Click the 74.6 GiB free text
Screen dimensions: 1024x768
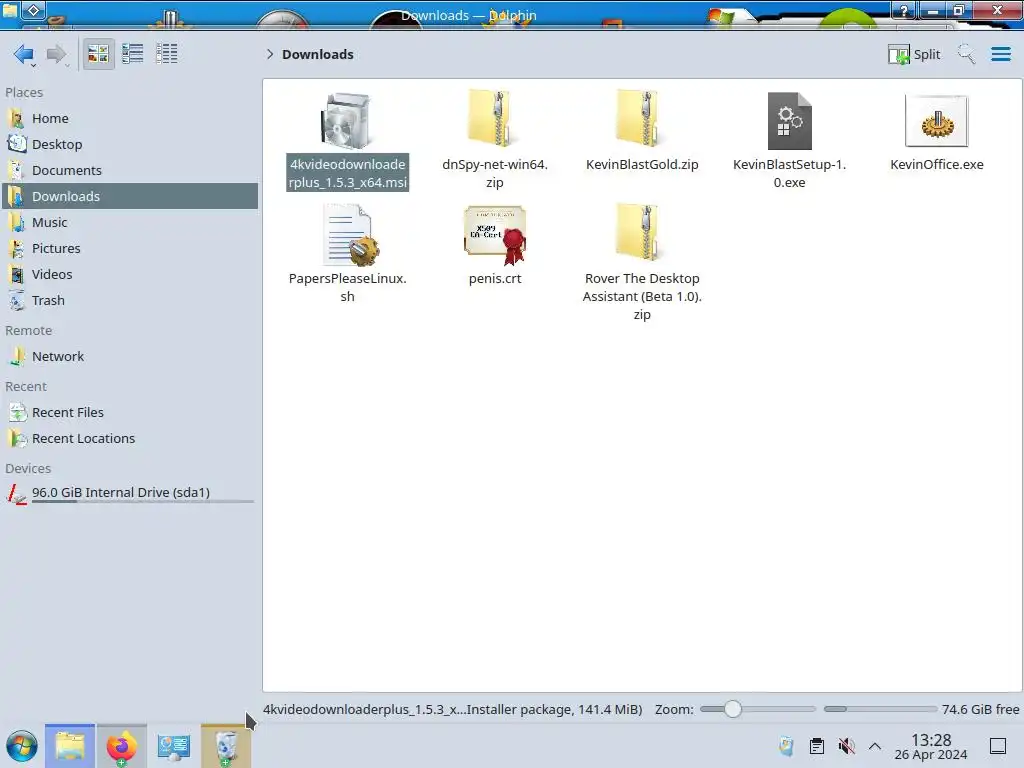click(x=980, y=709)
